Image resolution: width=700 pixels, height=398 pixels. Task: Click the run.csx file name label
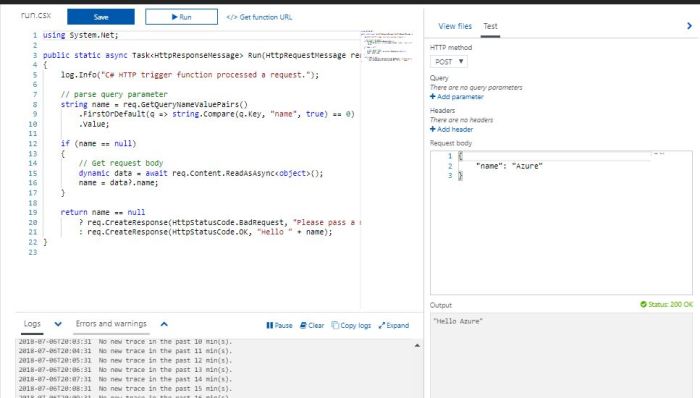pyautogui.click(x=36, y=15)
